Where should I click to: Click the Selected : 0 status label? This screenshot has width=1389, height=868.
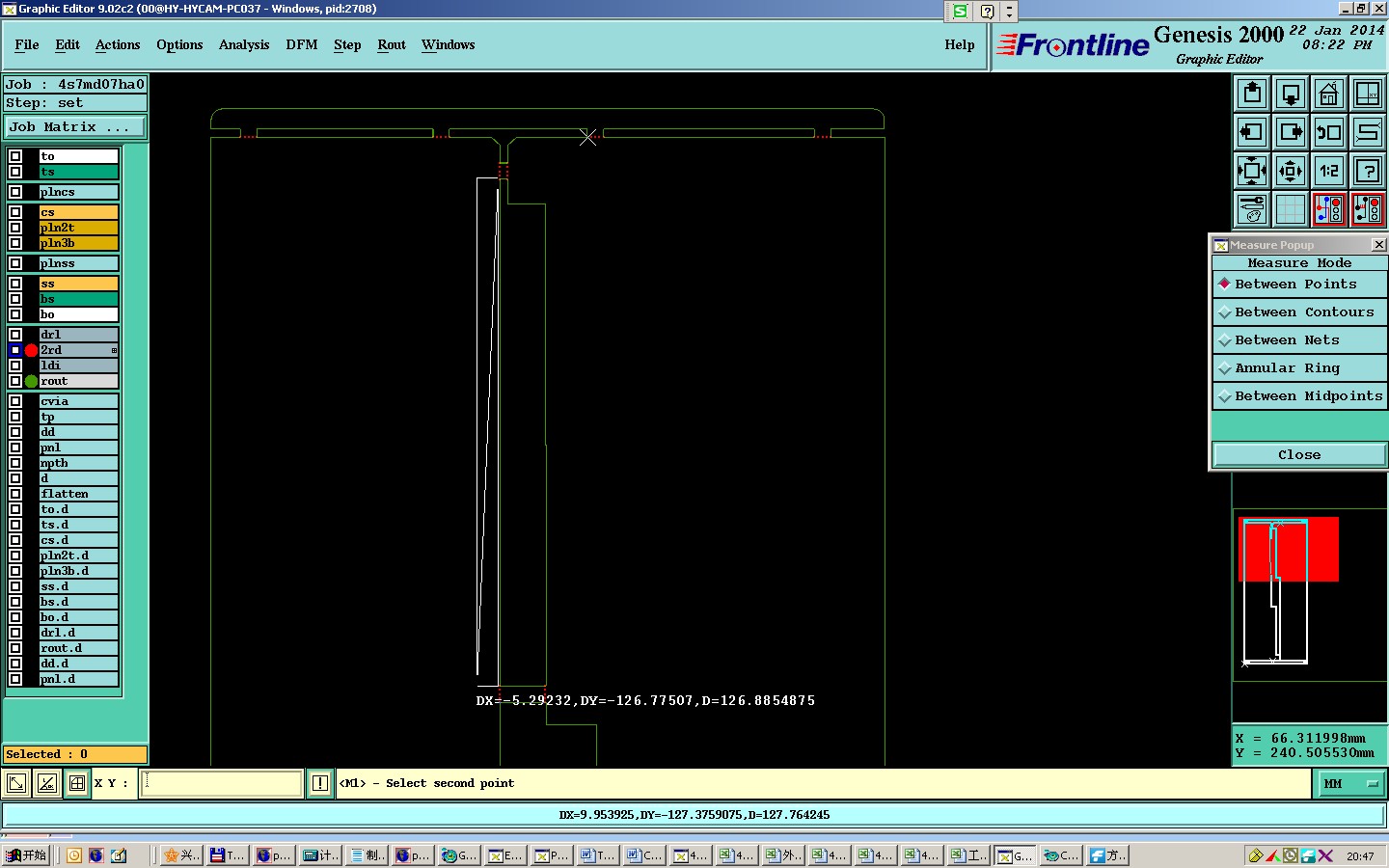(x=75, y=754)
